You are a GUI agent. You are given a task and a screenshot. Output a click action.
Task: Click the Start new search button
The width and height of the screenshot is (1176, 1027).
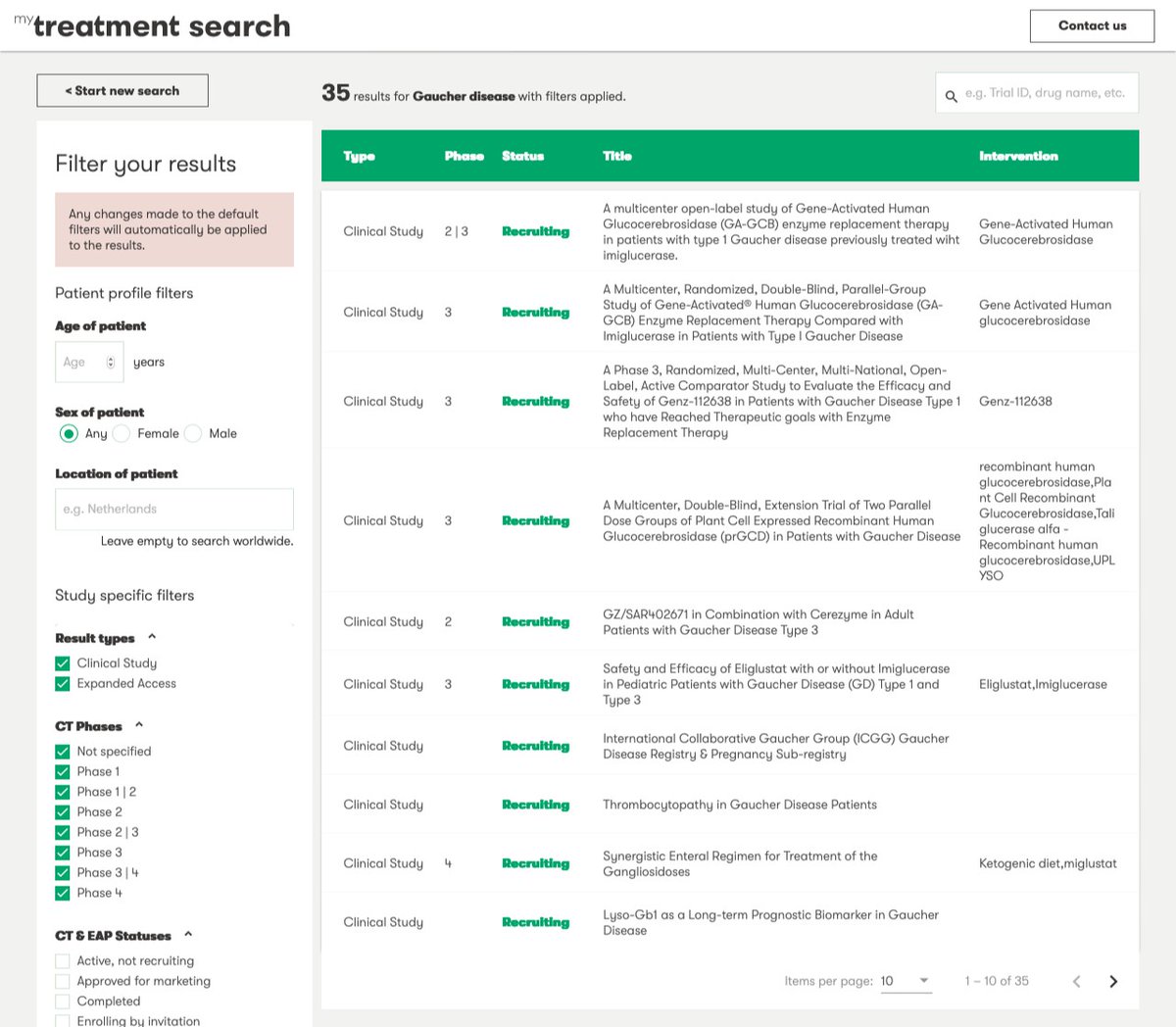tap(122, 90)
